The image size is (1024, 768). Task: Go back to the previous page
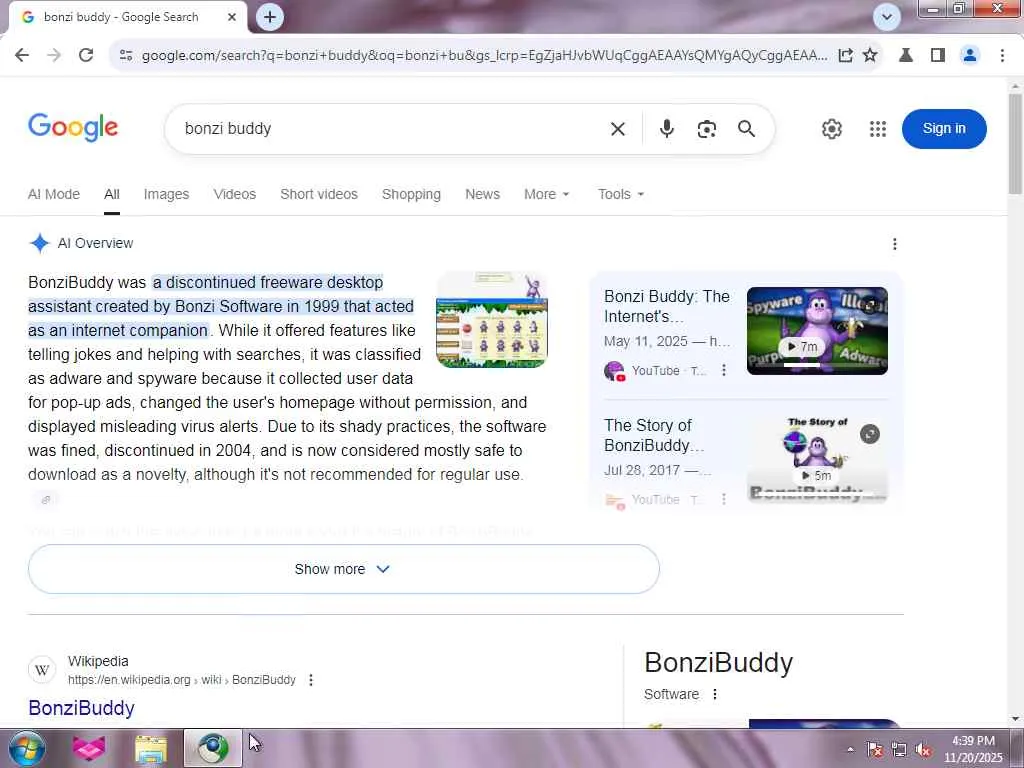pyautogui.click(x=22, y=56)
